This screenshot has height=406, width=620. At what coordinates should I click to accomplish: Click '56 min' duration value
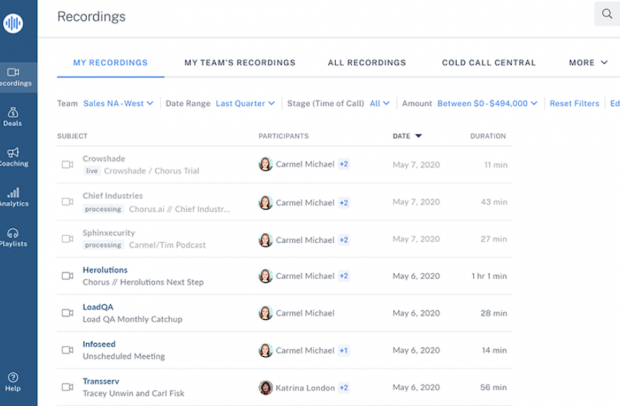[493, 387]
